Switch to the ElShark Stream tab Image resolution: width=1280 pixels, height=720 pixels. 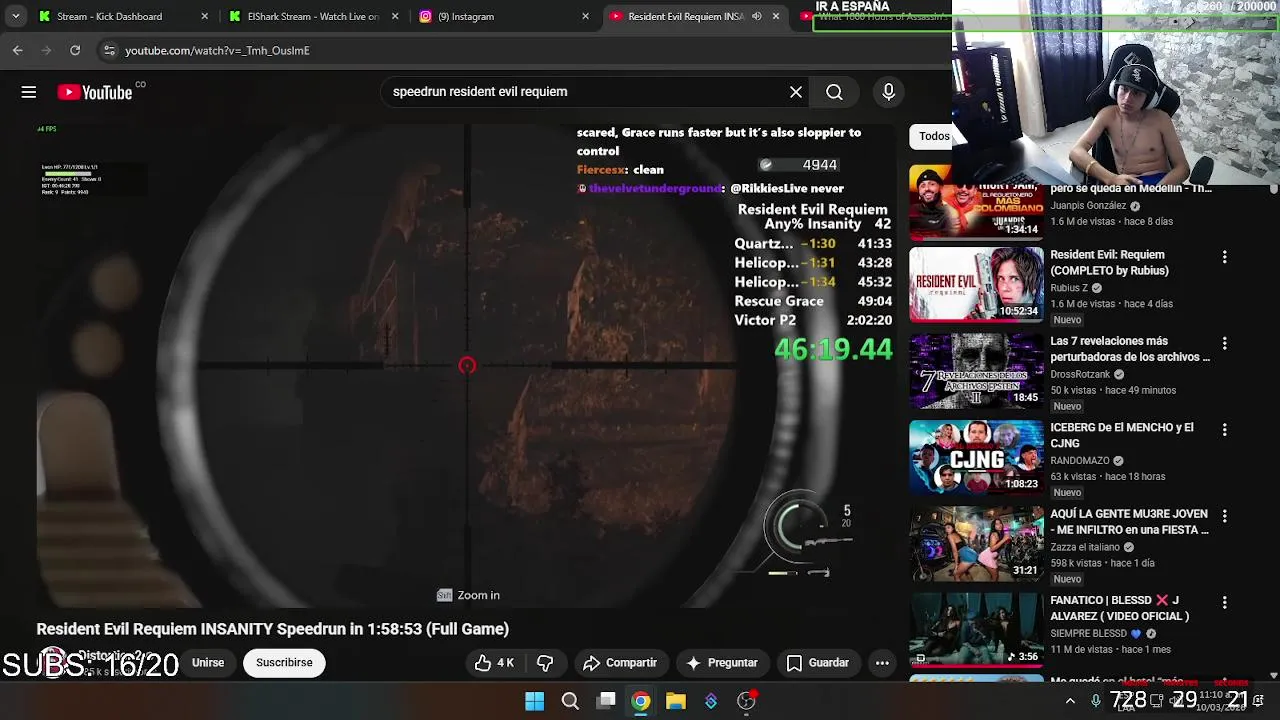click(313, 16)
